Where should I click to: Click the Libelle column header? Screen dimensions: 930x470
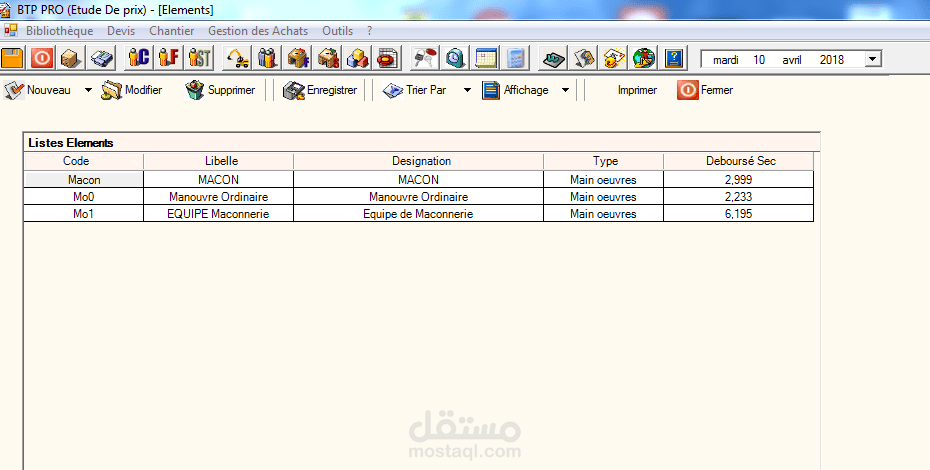218,161
